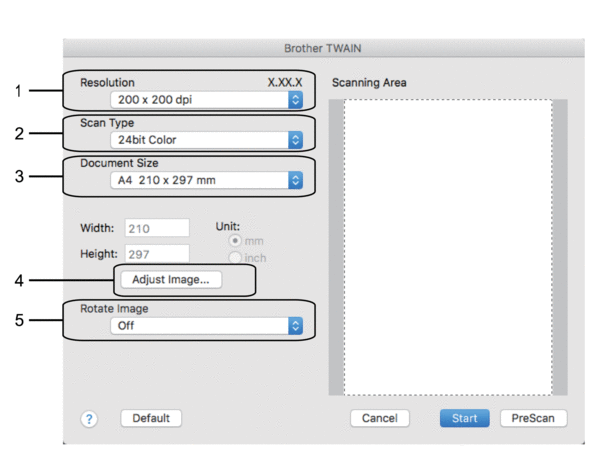The width and height of the screenshot is (609, 461).
Task: Select the mm unit radio button
Action: (235, 241)
